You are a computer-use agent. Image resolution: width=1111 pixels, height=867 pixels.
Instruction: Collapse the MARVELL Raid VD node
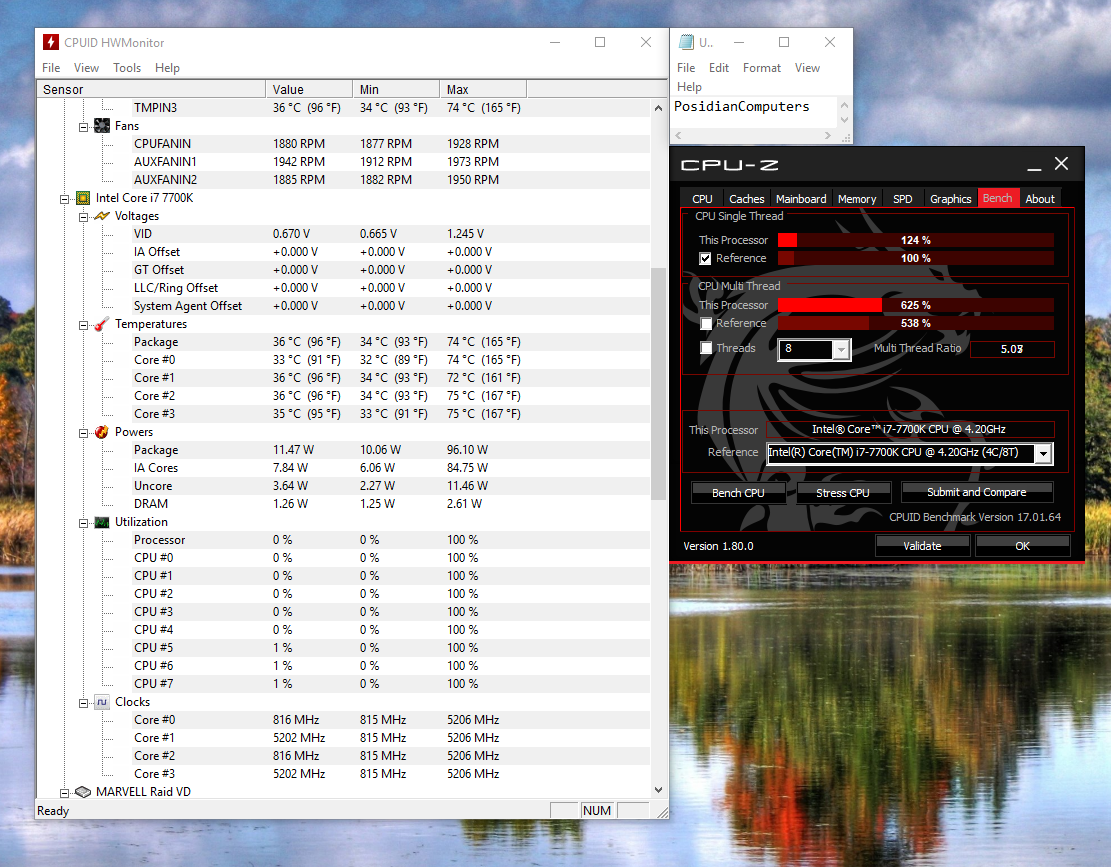(64, 793)
